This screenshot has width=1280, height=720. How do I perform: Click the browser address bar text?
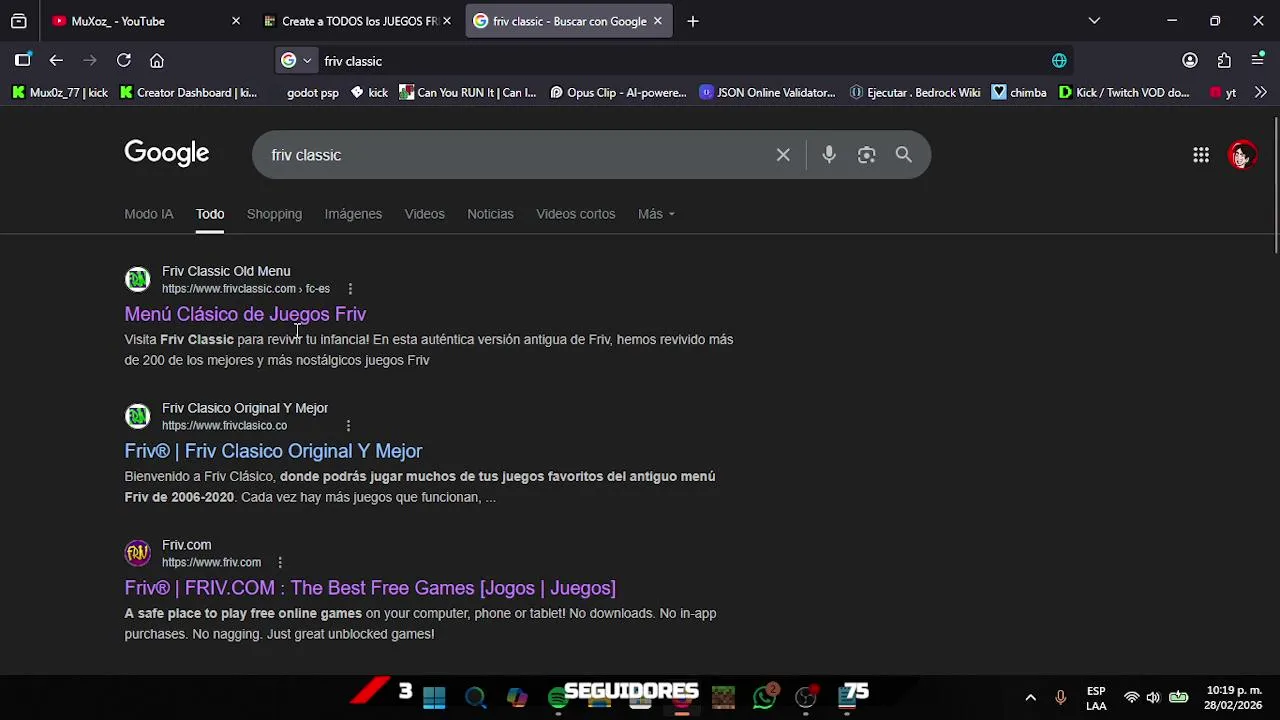pos(353,61)
